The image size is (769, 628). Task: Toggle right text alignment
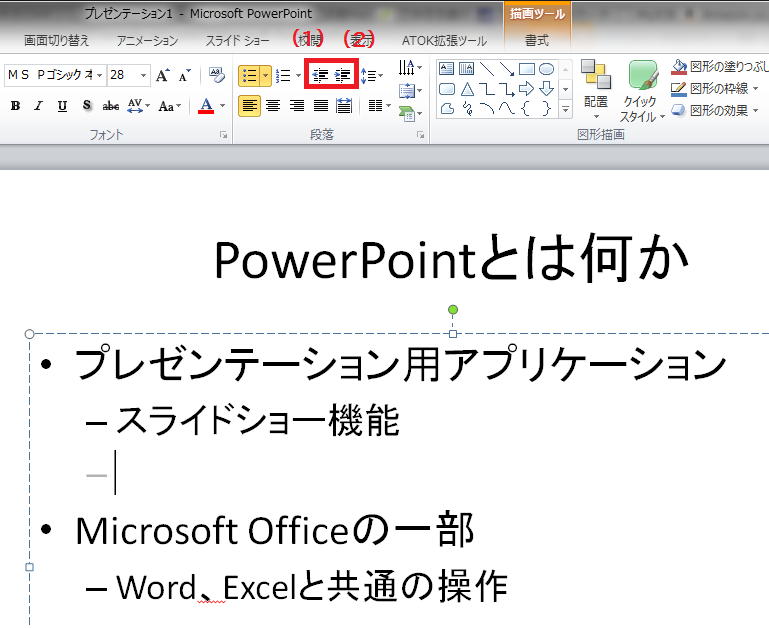[296, 105]
